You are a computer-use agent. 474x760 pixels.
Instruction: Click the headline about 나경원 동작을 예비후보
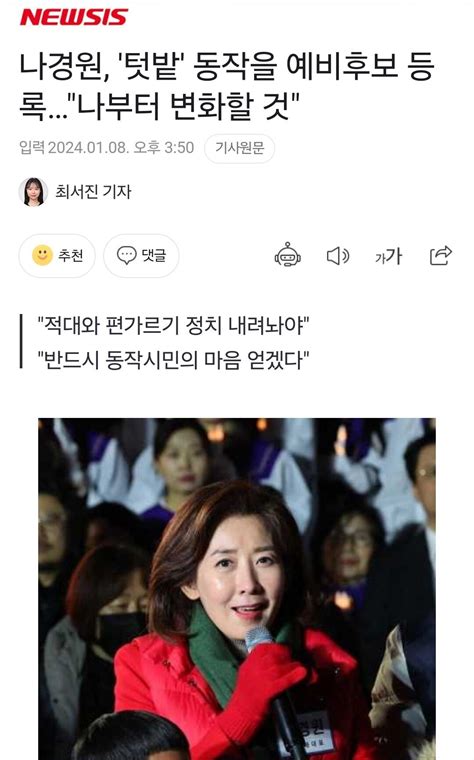pos(227,86)
